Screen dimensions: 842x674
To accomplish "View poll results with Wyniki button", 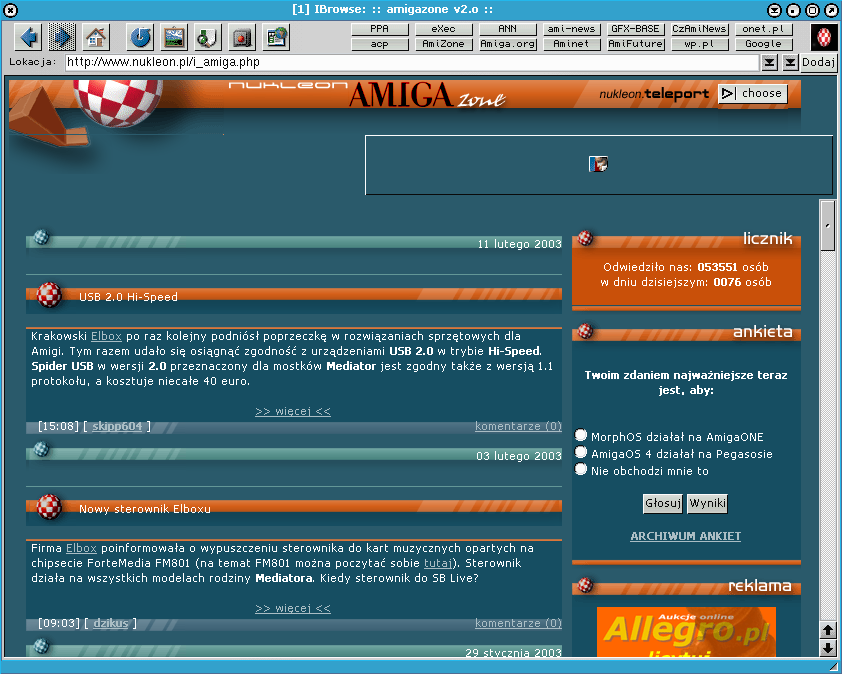I will click(x=707, y=503).
